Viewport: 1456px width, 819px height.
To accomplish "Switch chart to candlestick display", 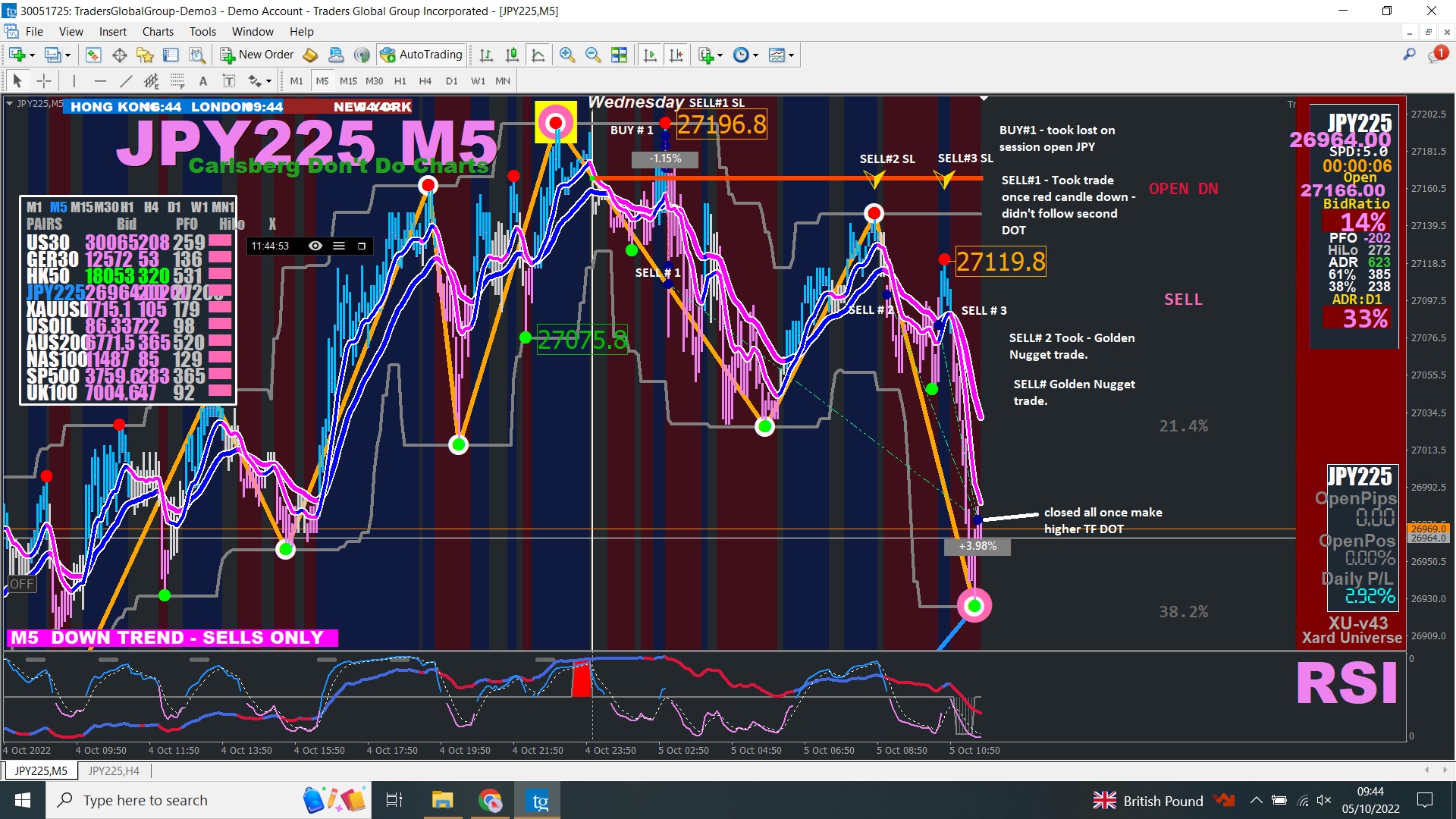I will click(513, 55).
